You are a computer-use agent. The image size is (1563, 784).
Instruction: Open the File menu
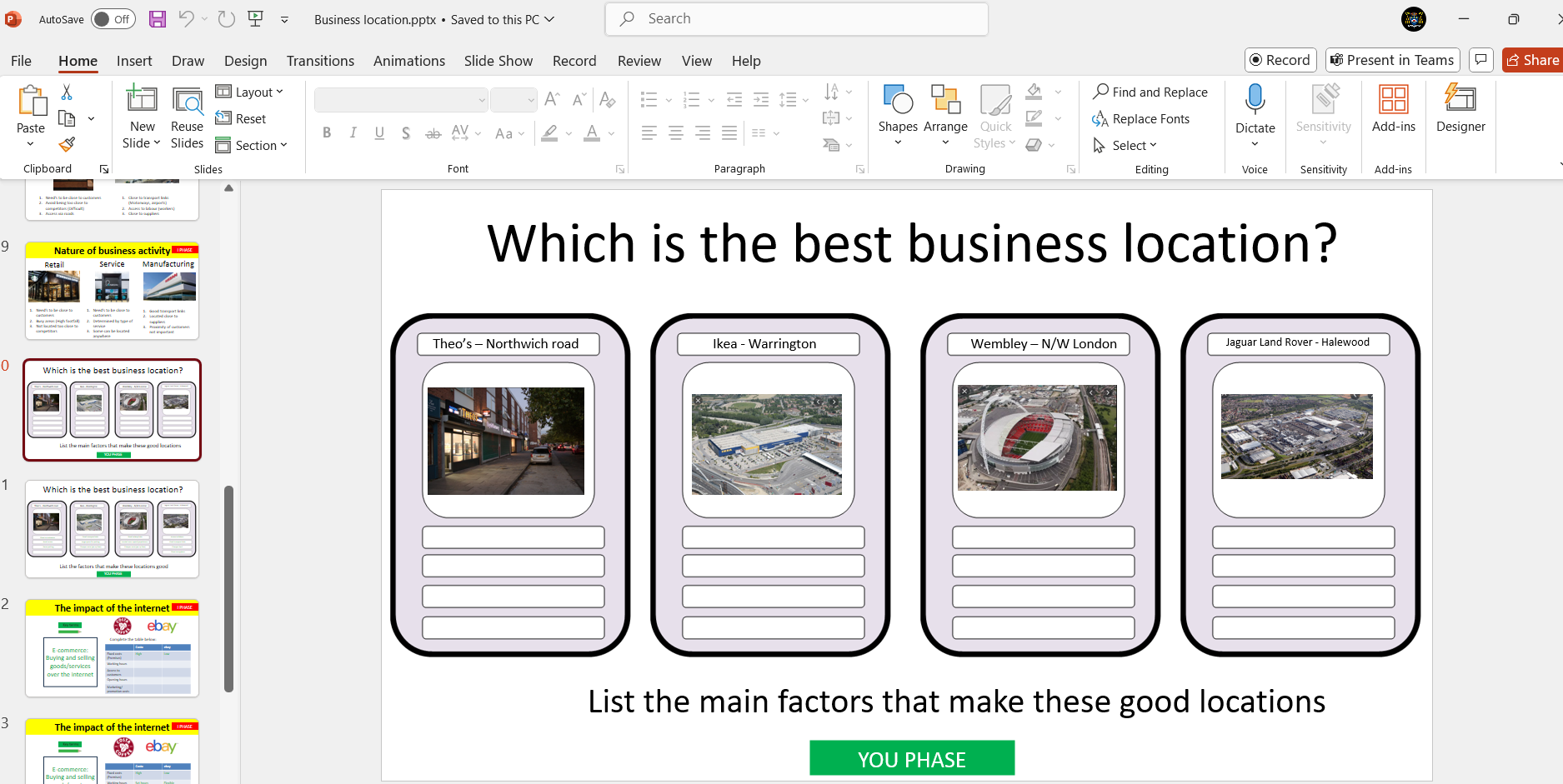21,61
